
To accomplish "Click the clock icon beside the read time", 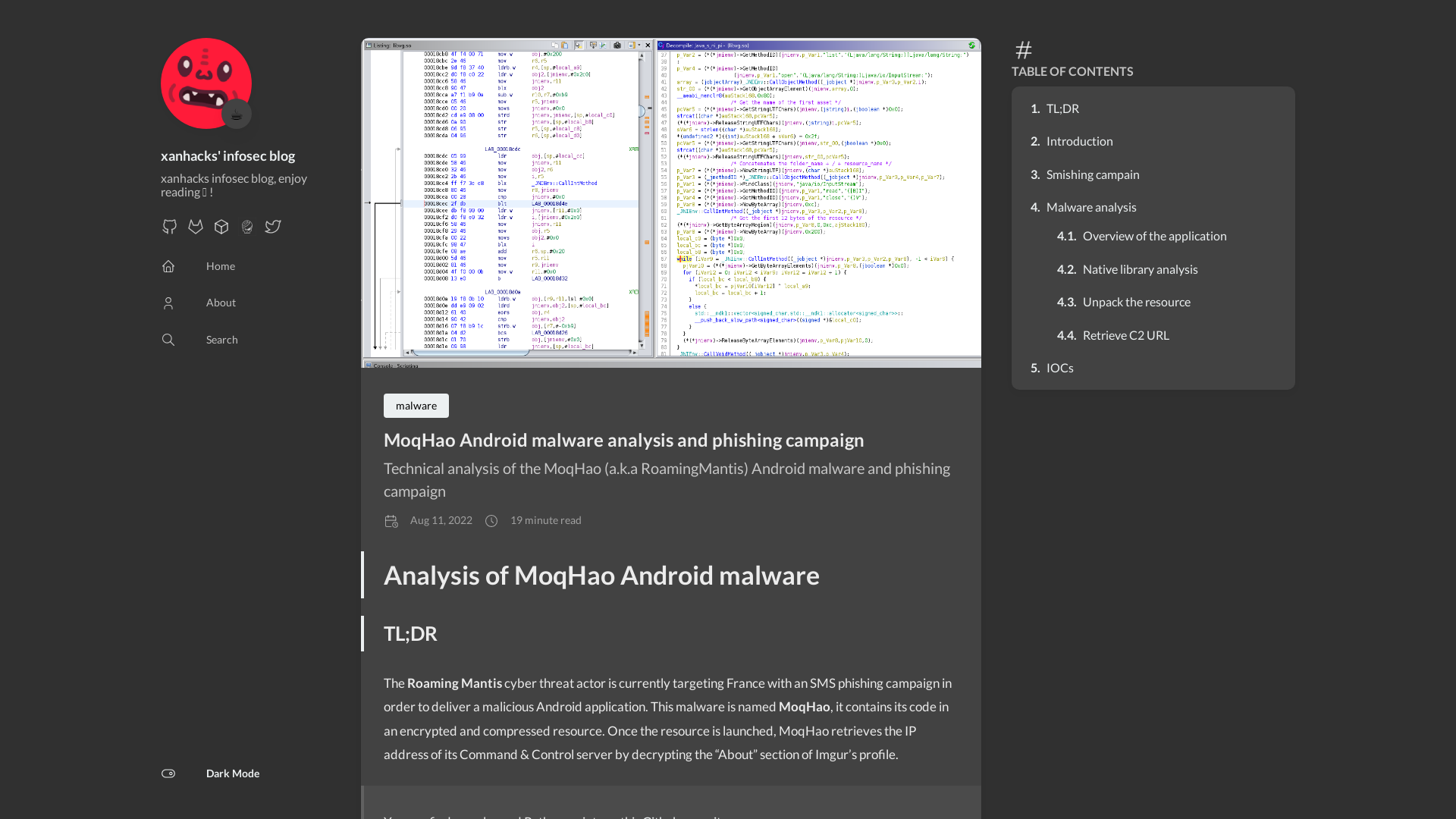I will [491, 521].
